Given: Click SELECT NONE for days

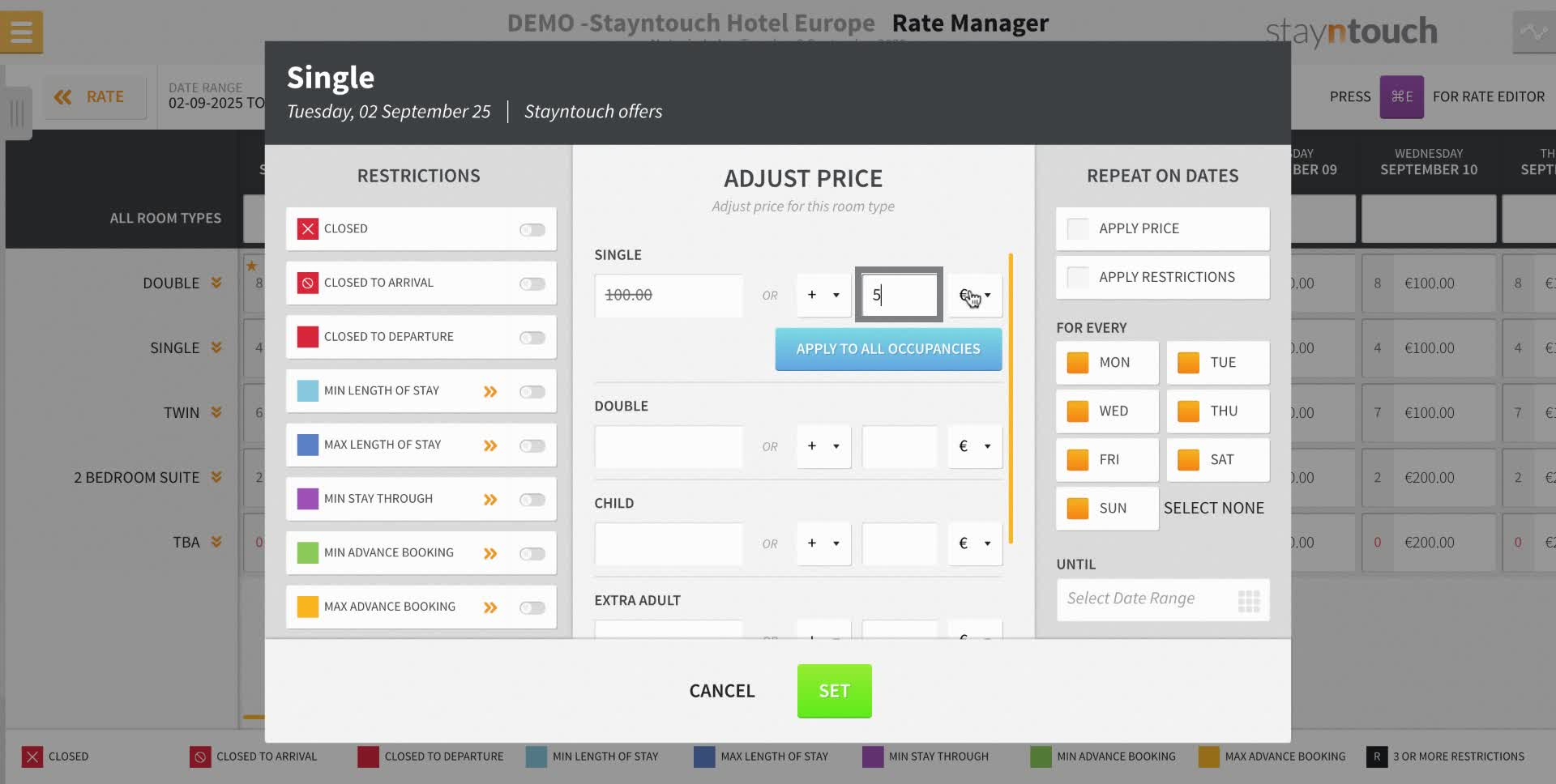Looking at the screenshot, I should 1214,508.
